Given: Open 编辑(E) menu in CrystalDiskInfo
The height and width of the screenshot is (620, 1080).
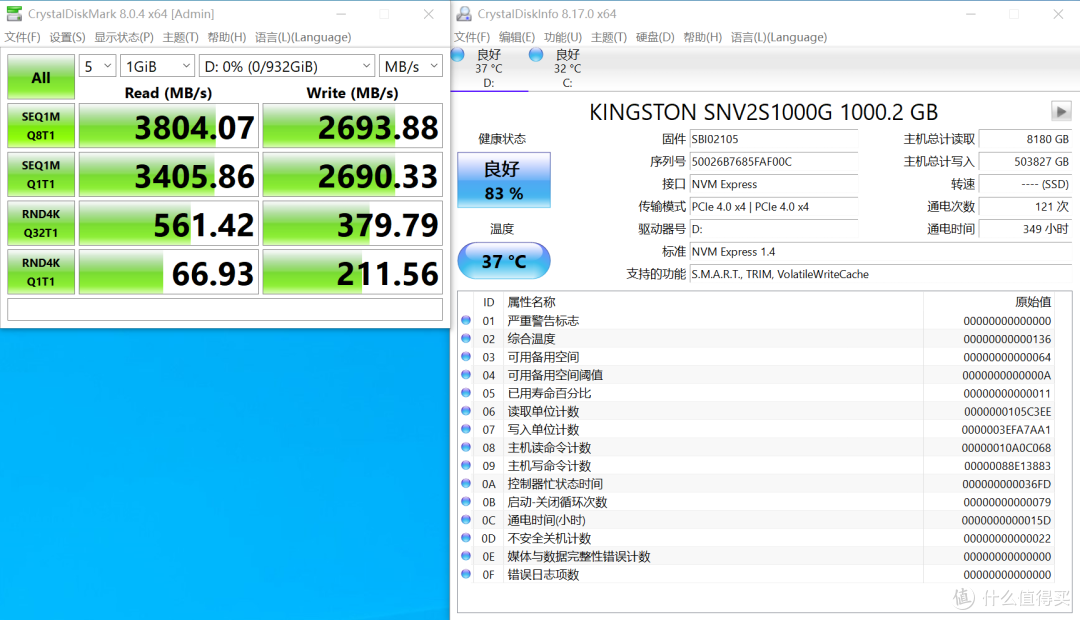Looking at the screenshot, I should (x=517, y=37).
